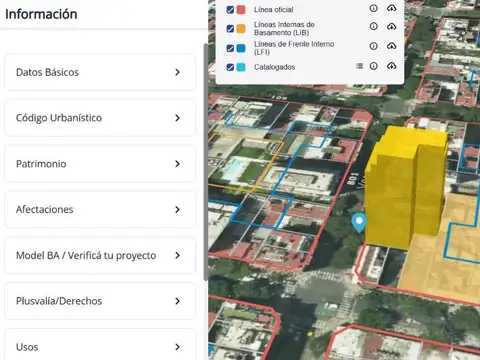Expand Datos Básicos chevron
Viewport: 480px width, 360px height.
click(177, 72)
